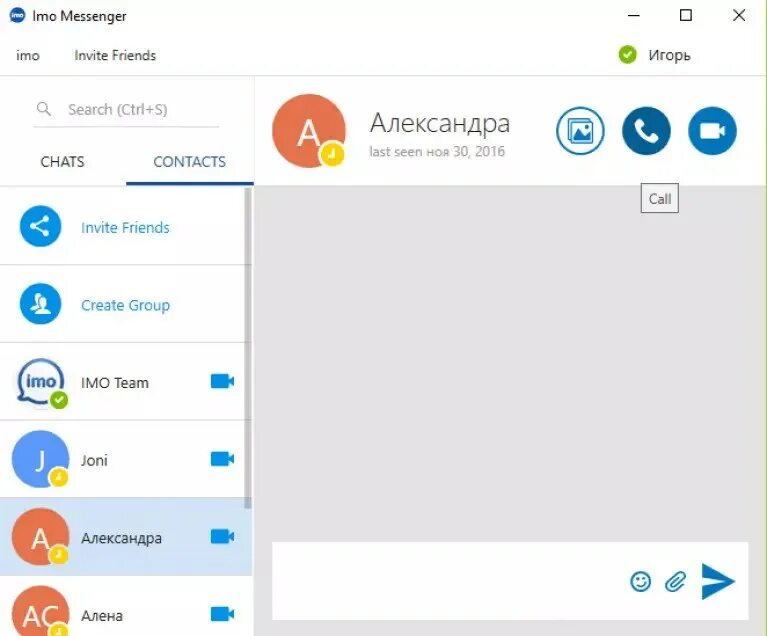Click Александра's large avatar in header
The width and height of the screenshot is (767, 636).
pos(309,131)
